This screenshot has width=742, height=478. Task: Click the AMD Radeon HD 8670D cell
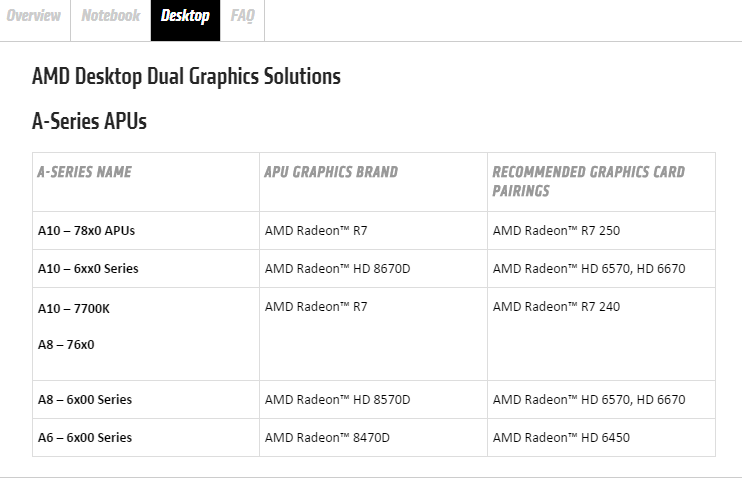pos(337,268)
